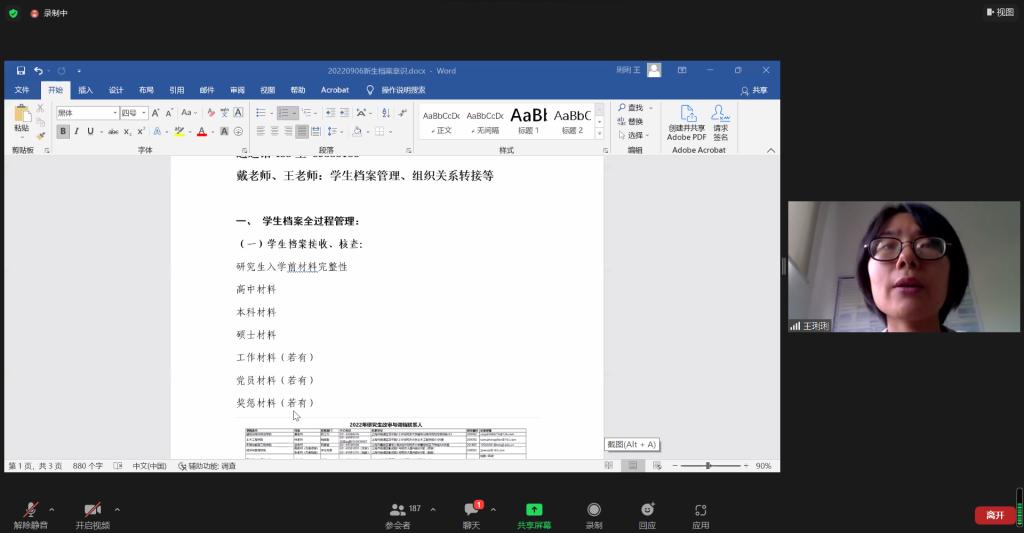Switch to the Insert (插入) ribbon tab
Image resolution: width=1024 pixels, height=533 pixels.
[x=86, y=90]
